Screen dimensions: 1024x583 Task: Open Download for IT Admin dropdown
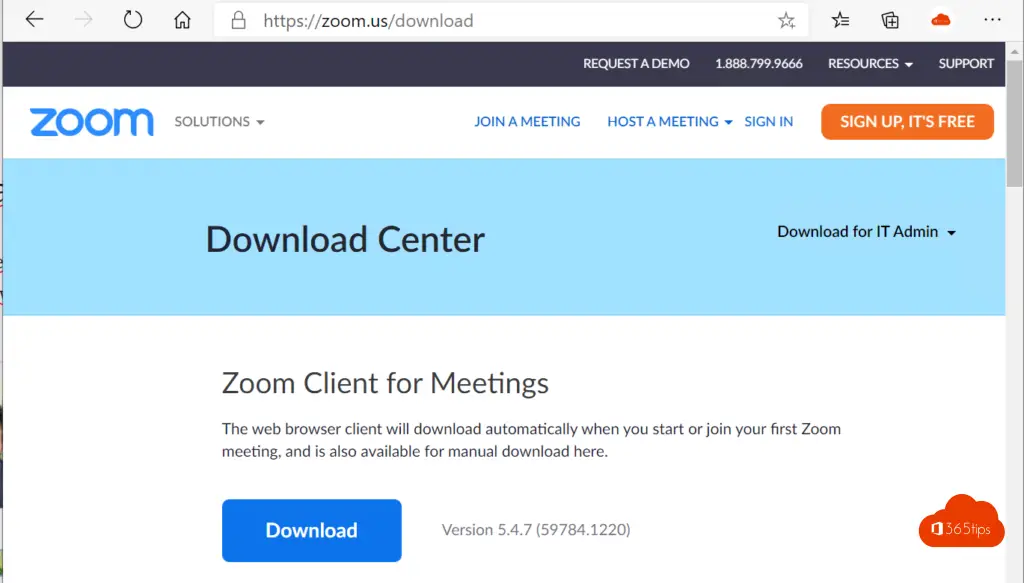point(866,232)
